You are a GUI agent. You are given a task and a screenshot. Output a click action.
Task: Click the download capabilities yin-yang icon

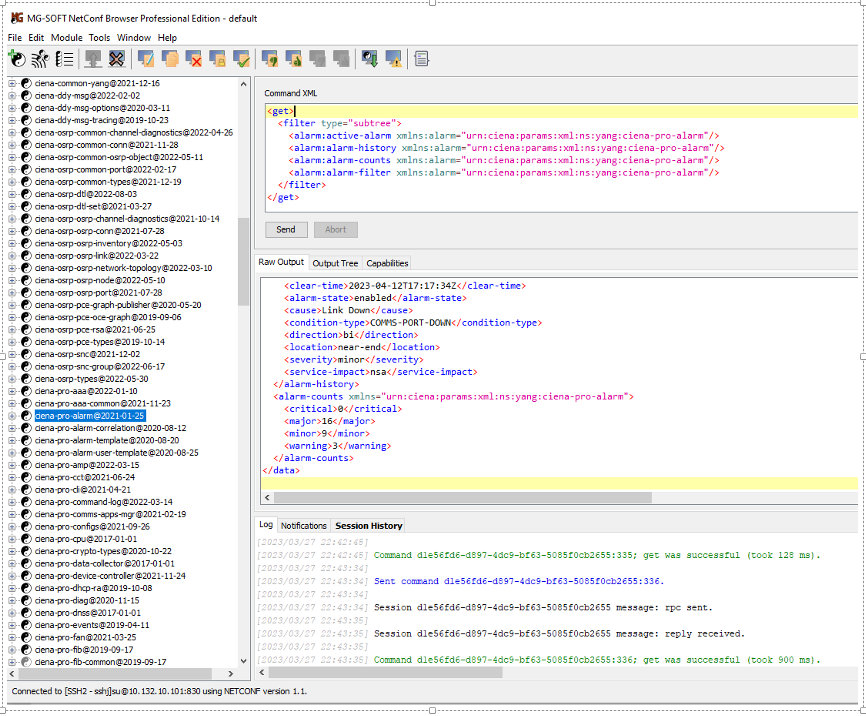[370, 59]
